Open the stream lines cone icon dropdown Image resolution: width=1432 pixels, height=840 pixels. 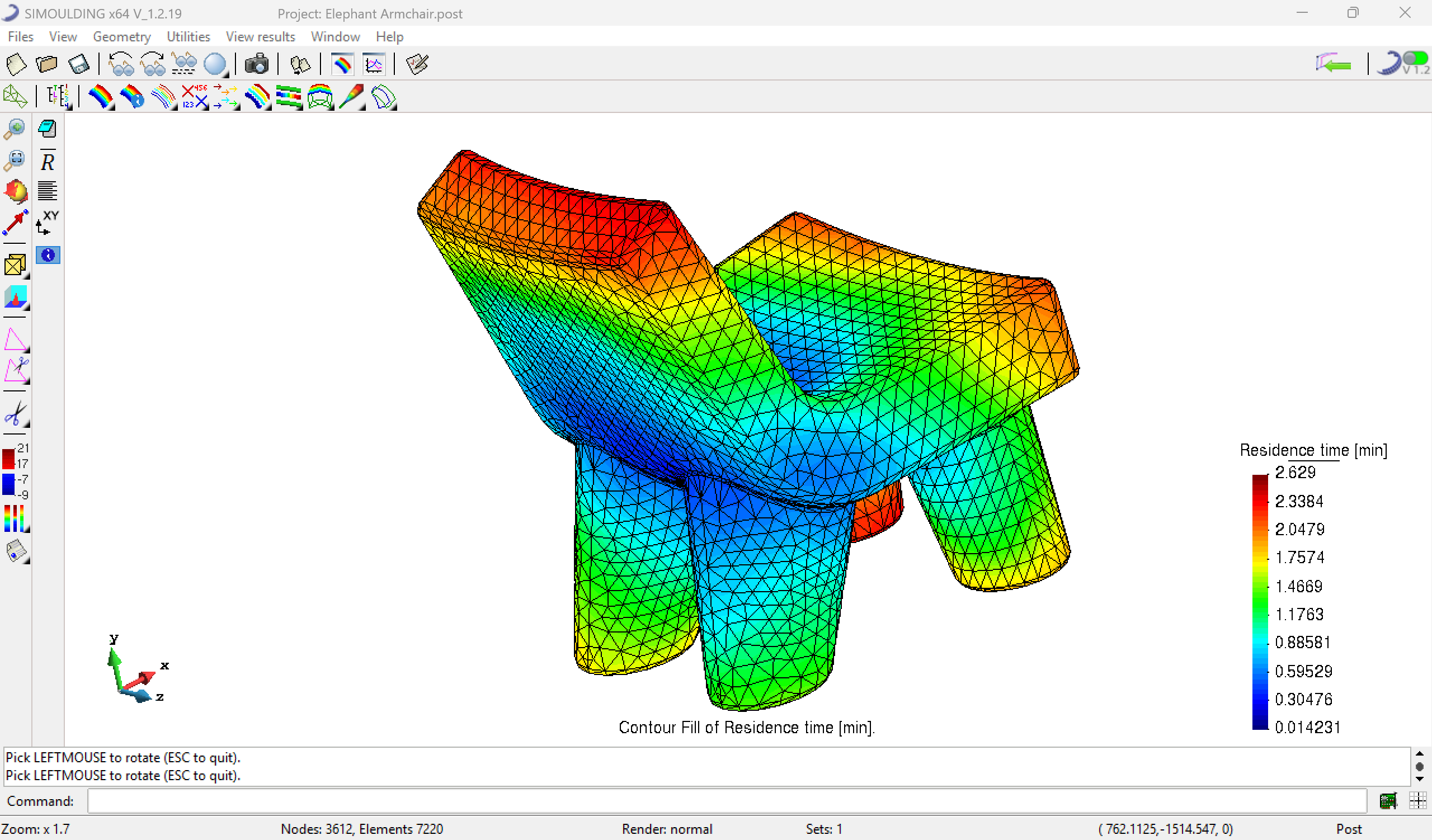tap(352, 97)
